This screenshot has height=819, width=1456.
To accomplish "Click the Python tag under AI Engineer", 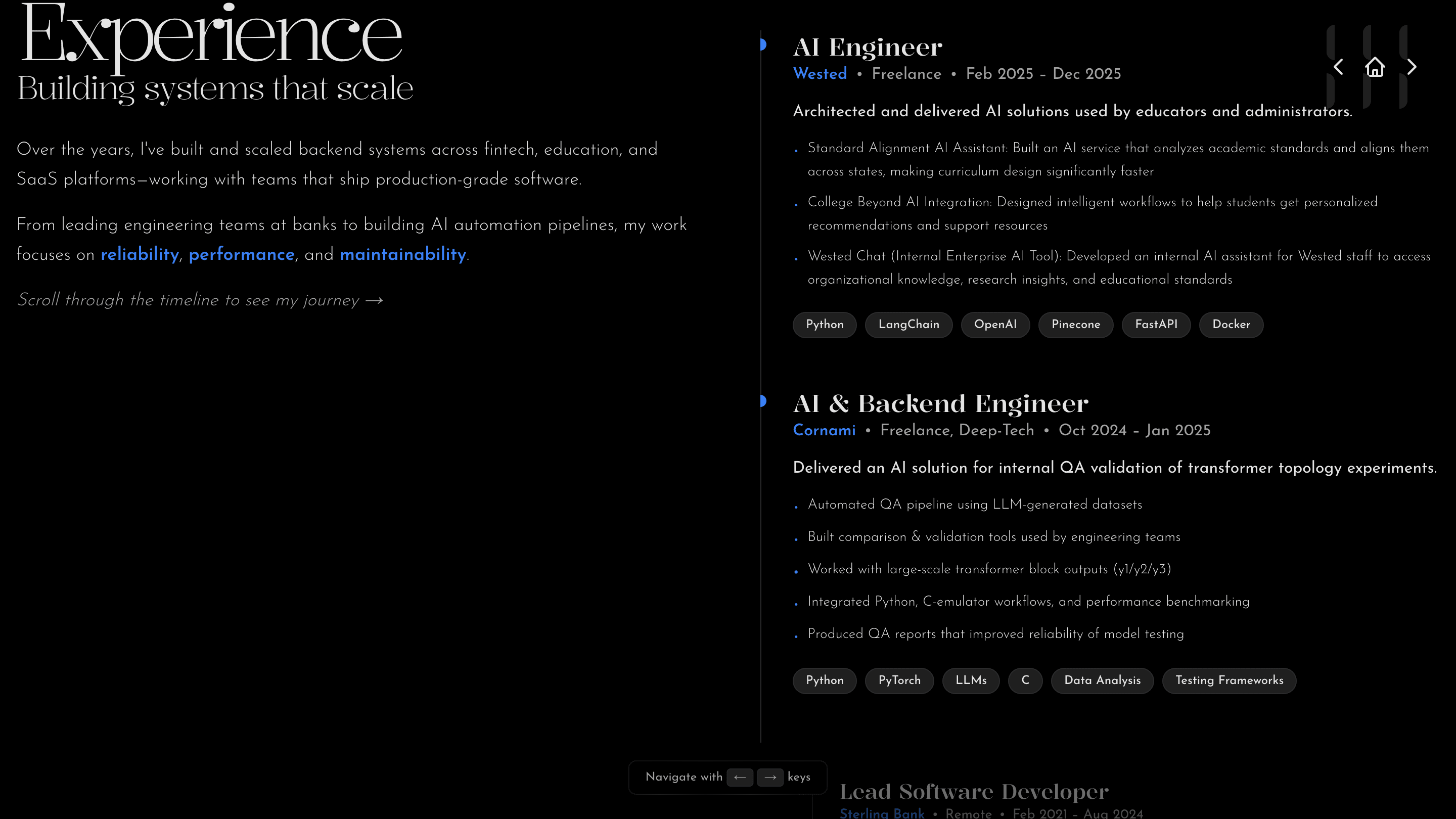I will (x=825, y=325).
